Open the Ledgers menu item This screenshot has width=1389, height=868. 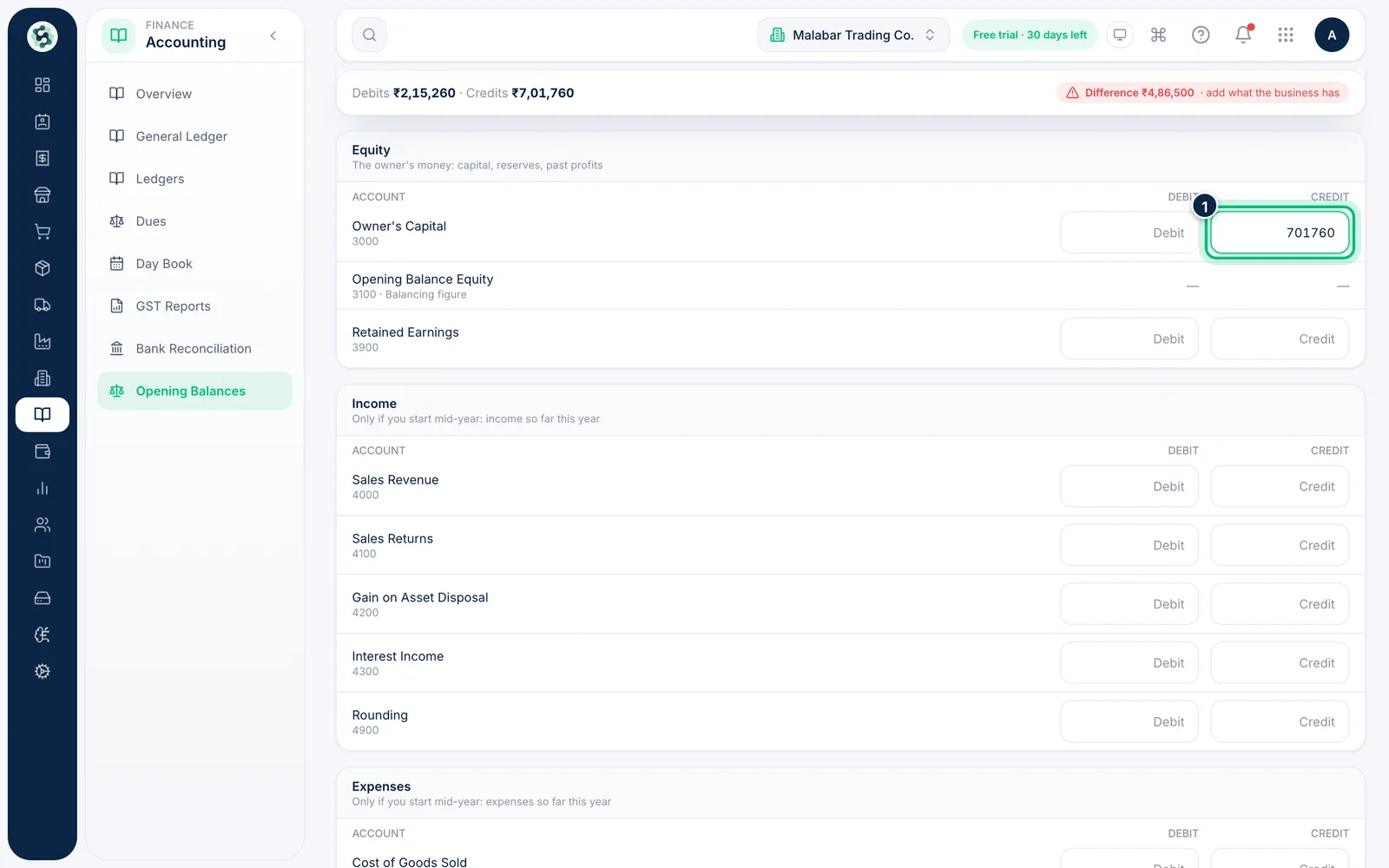[194, 179]
